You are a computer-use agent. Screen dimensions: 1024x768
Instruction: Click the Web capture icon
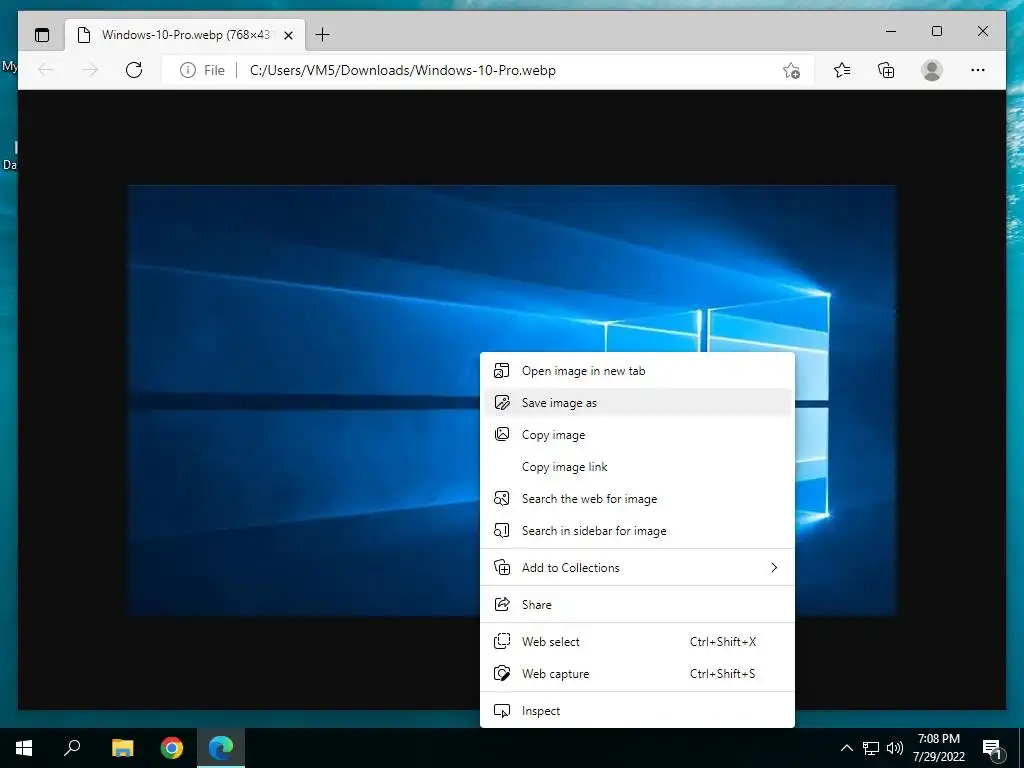(x=502, y=674)
